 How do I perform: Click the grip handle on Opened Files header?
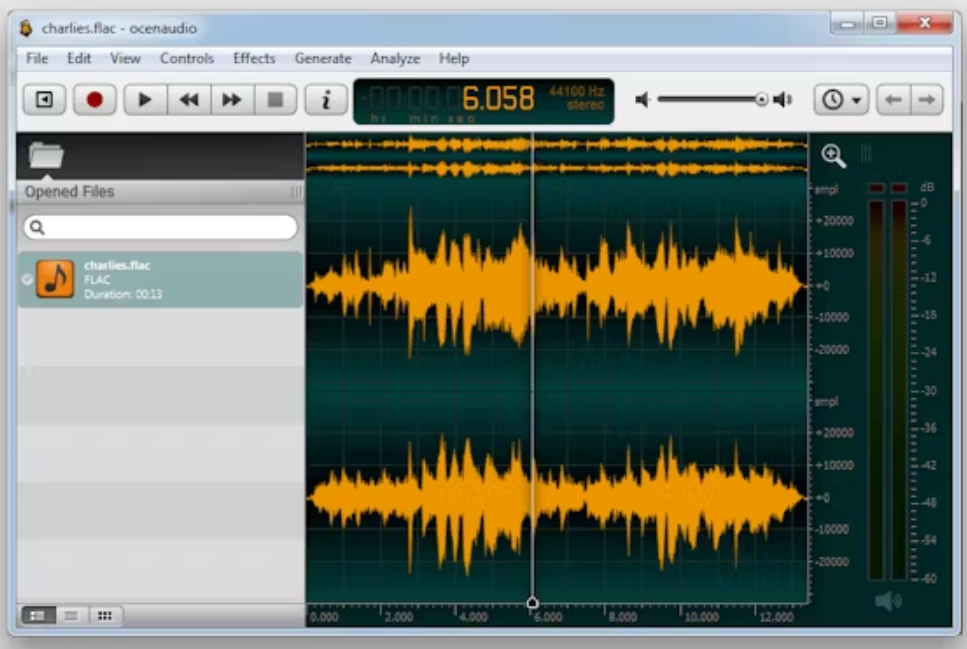click(296, 192)
